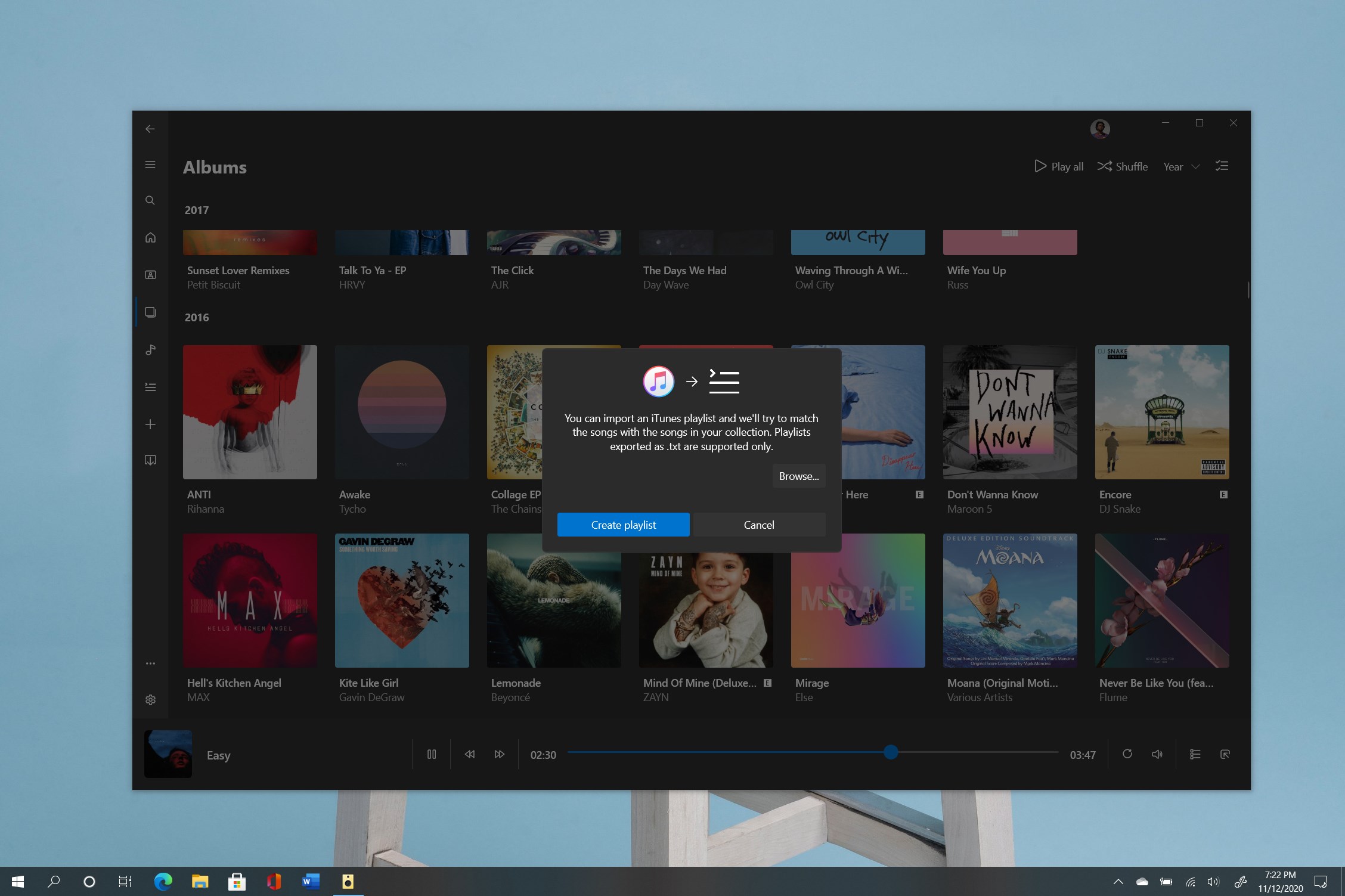Open the Songs music note icon

click(150, 349)
